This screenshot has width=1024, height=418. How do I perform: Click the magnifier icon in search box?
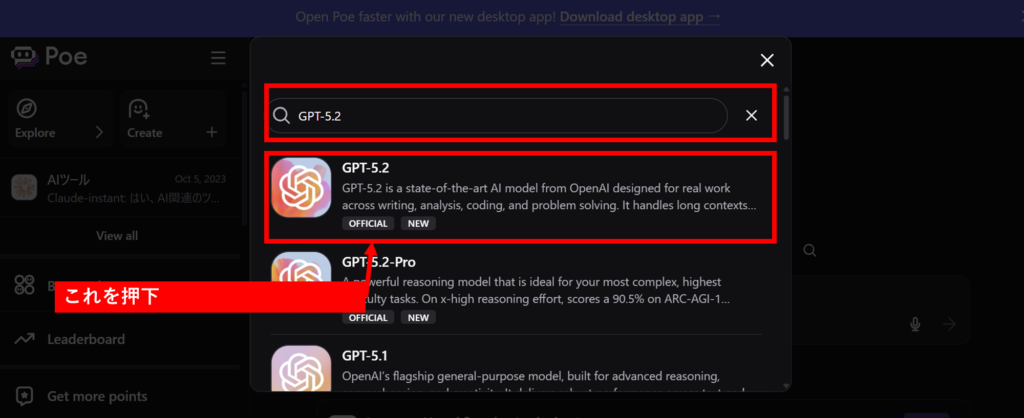[x=281, y=116]
